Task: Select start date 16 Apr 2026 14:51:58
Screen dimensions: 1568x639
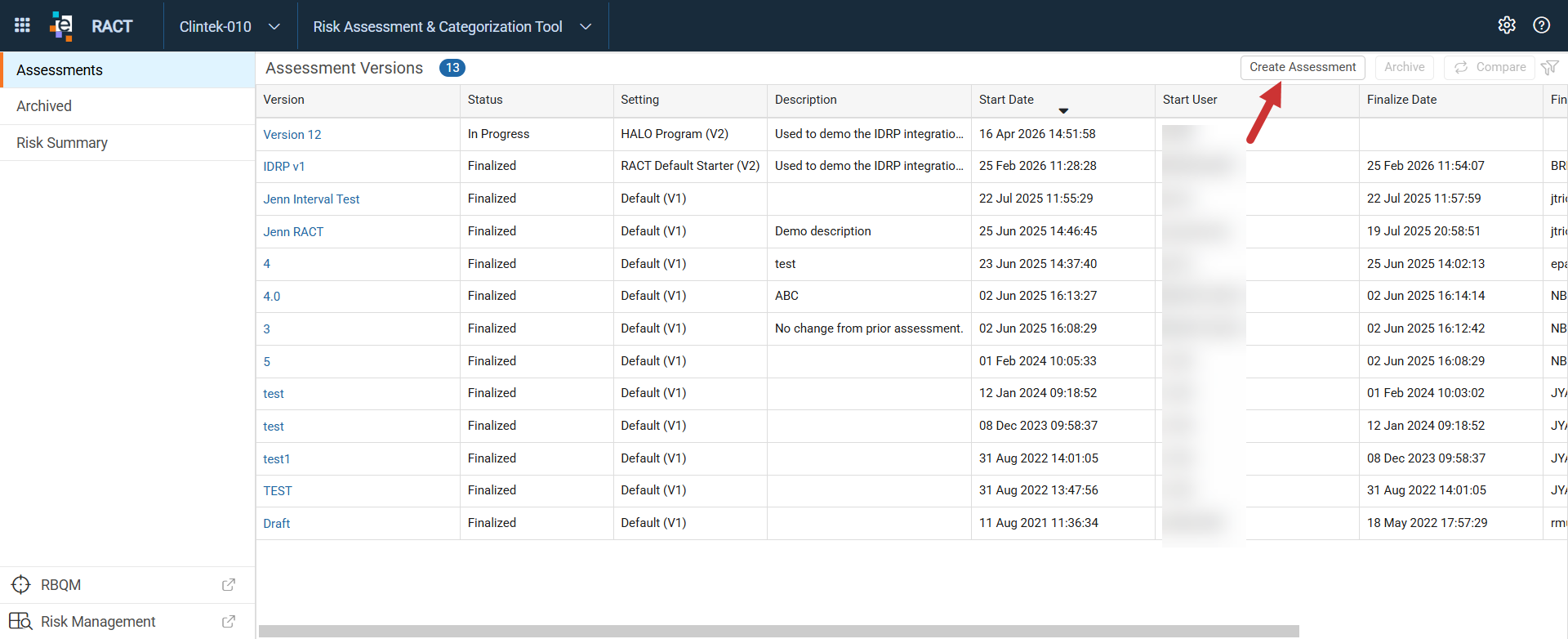Action: click(x=1062, y=134)
